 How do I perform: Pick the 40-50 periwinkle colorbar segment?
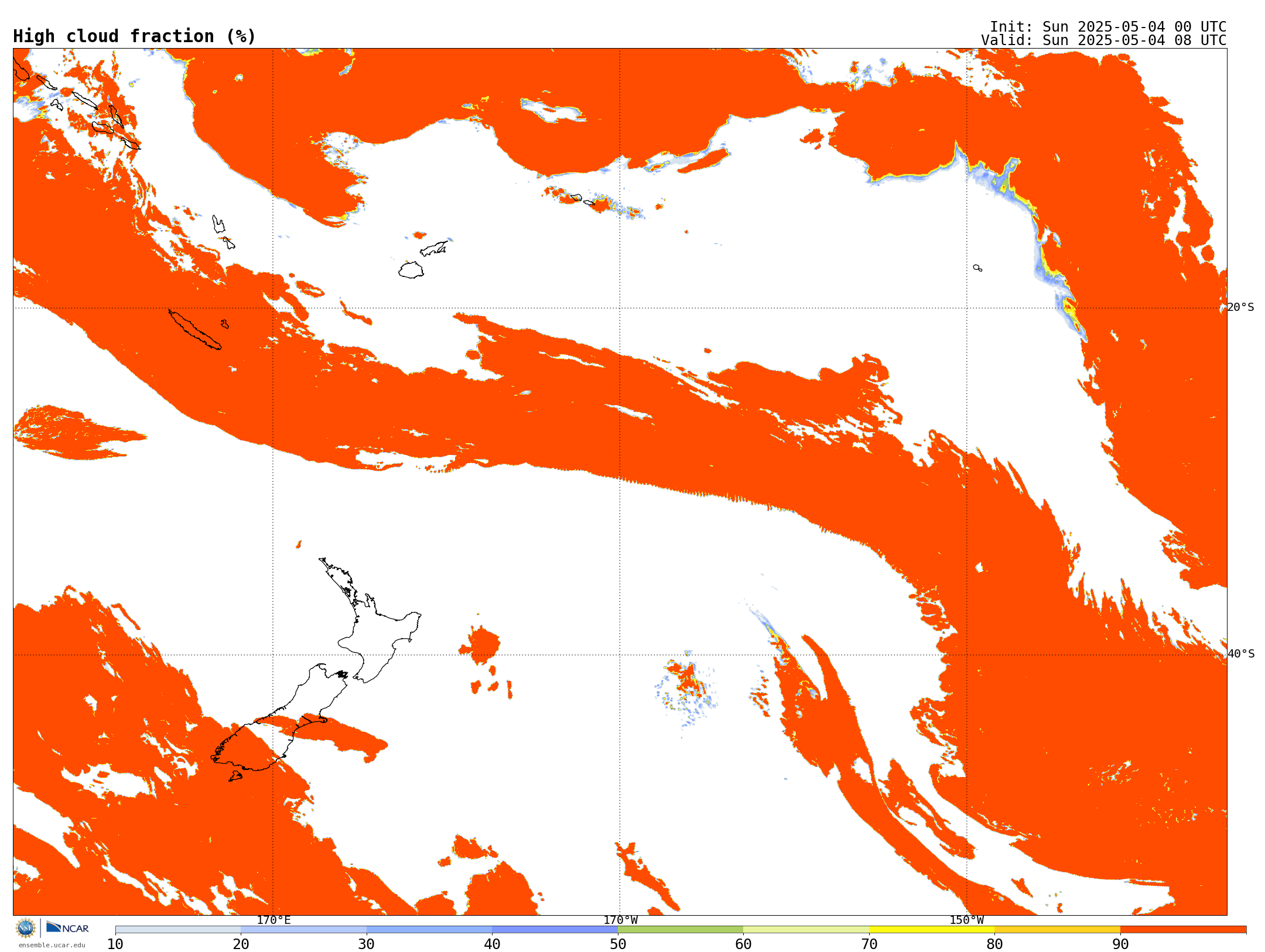pos(555,930)
